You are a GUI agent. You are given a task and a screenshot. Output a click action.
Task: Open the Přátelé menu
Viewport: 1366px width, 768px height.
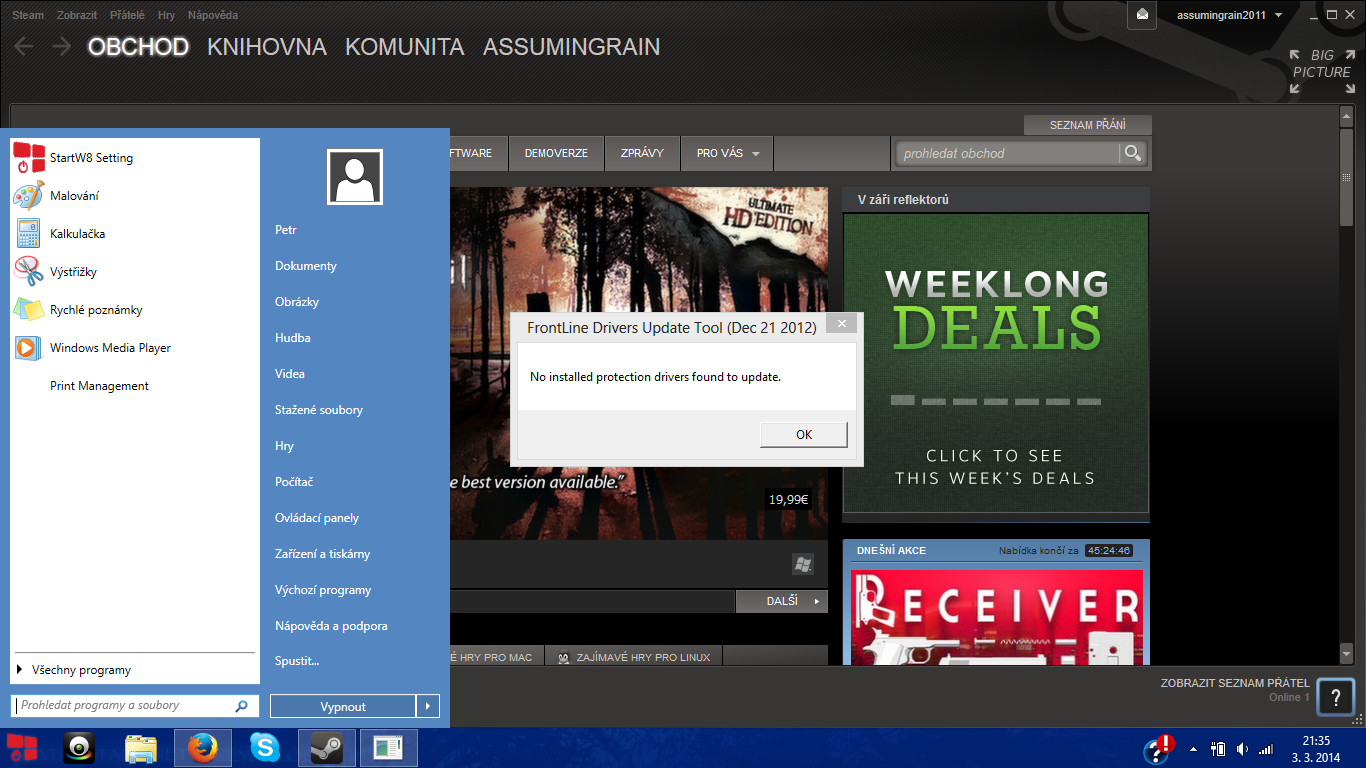tap(127, 15)
